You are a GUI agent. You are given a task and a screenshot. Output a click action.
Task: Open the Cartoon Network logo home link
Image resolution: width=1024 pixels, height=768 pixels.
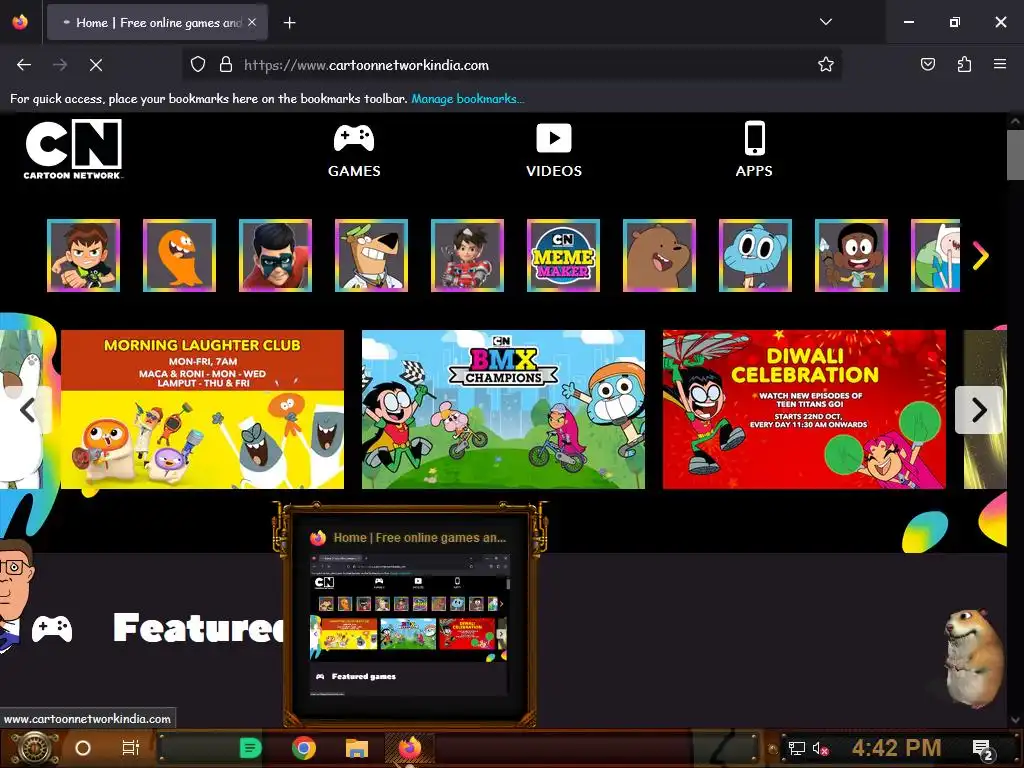pyautogui.click(x=73, y=149)
